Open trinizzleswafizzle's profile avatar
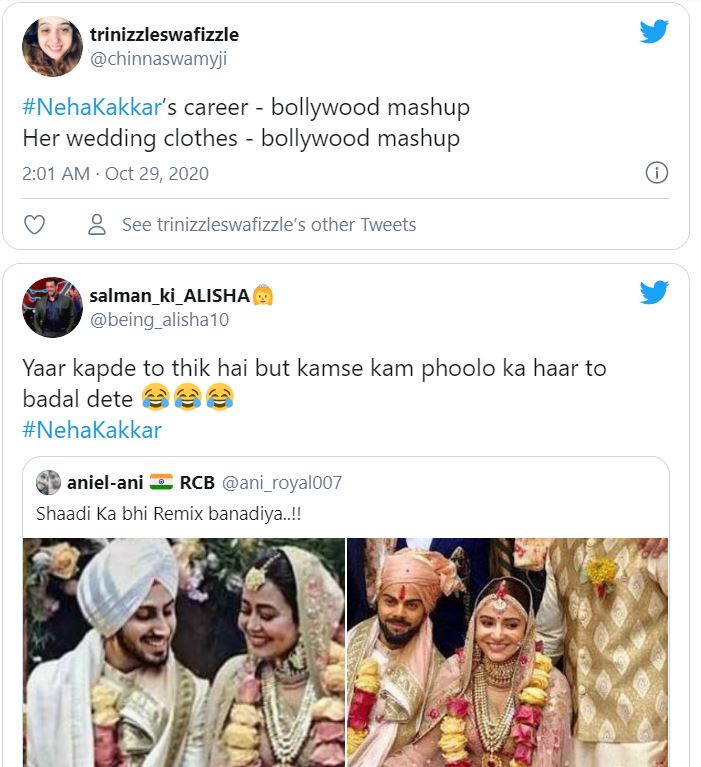 click(52, 46)
